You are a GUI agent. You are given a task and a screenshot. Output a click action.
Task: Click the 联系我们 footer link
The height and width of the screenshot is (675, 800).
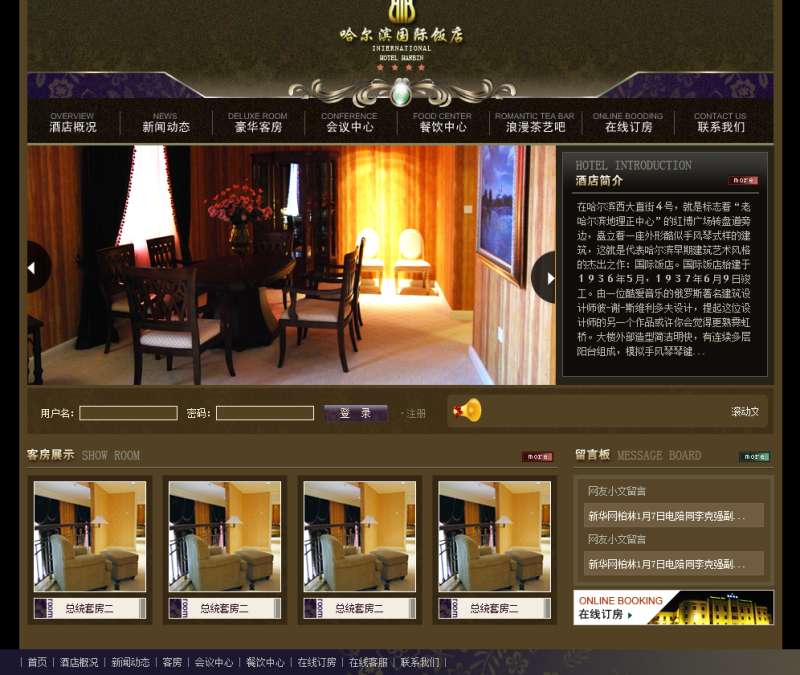click(418, 662)
